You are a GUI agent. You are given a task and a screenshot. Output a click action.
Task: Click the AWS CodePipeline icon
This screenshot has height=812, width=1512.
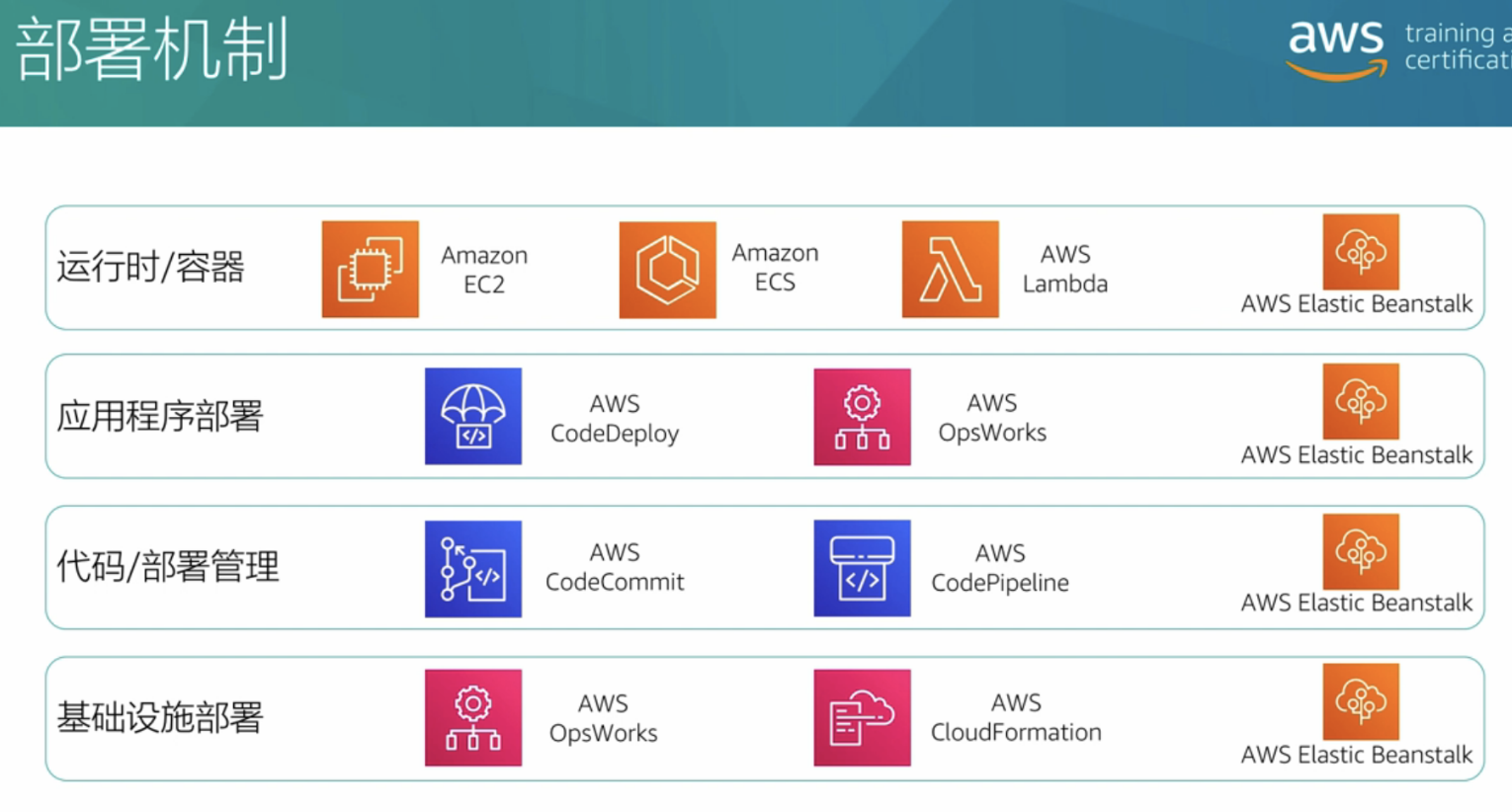click(x=862, y=568)
